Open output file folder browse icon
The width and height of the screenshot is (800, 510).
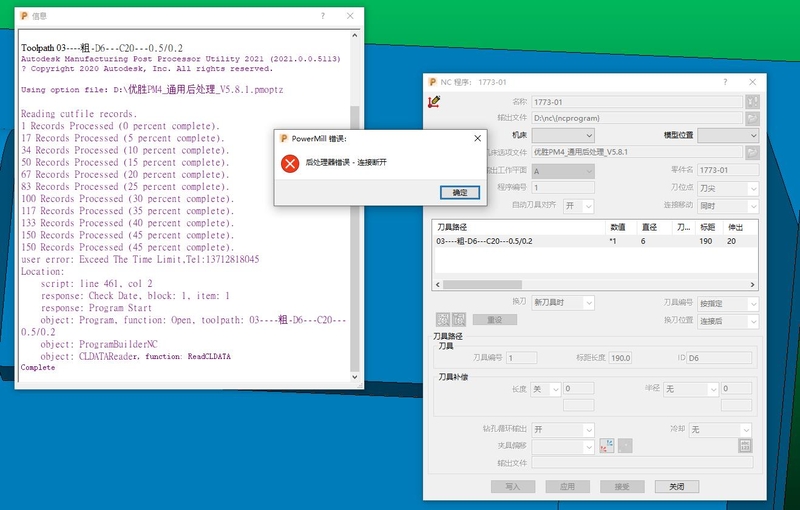click(x=751, y=118)
